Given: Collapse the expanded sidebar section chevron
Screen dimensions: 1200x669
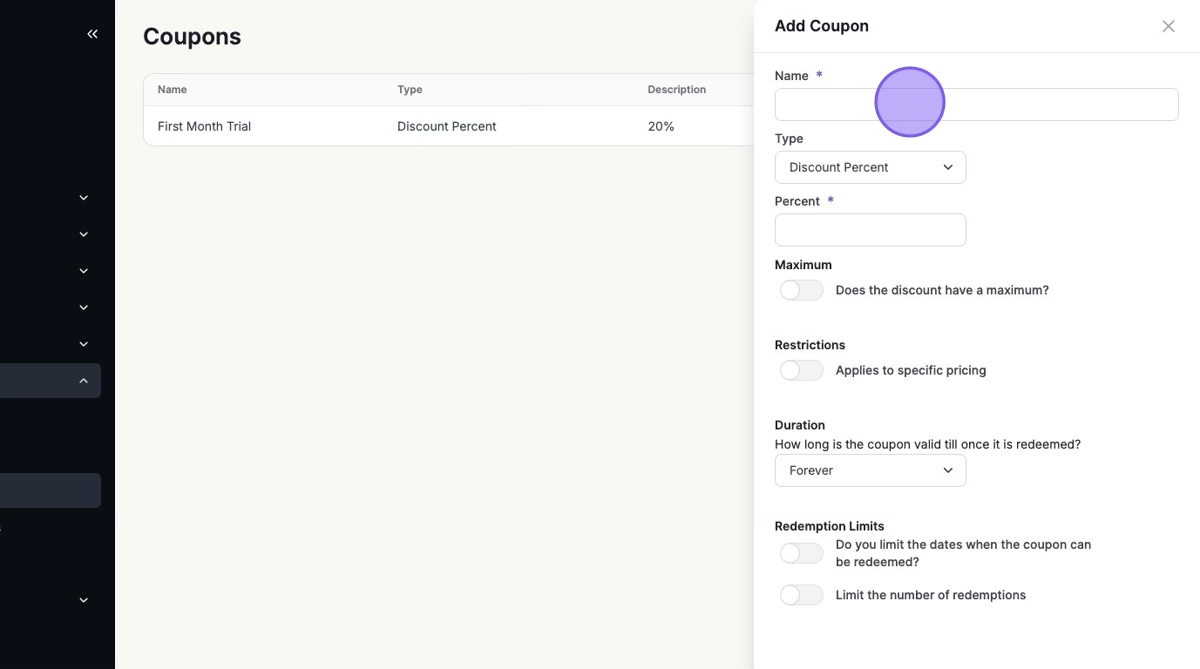Looking at the screenshot, I should [x=84, y=381].
